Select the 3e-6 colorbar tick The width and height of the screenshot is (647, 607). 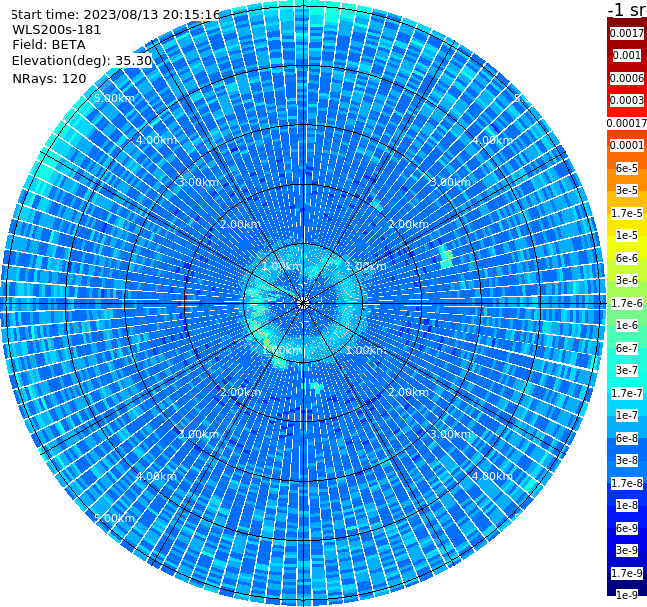[x=627, y=280]
